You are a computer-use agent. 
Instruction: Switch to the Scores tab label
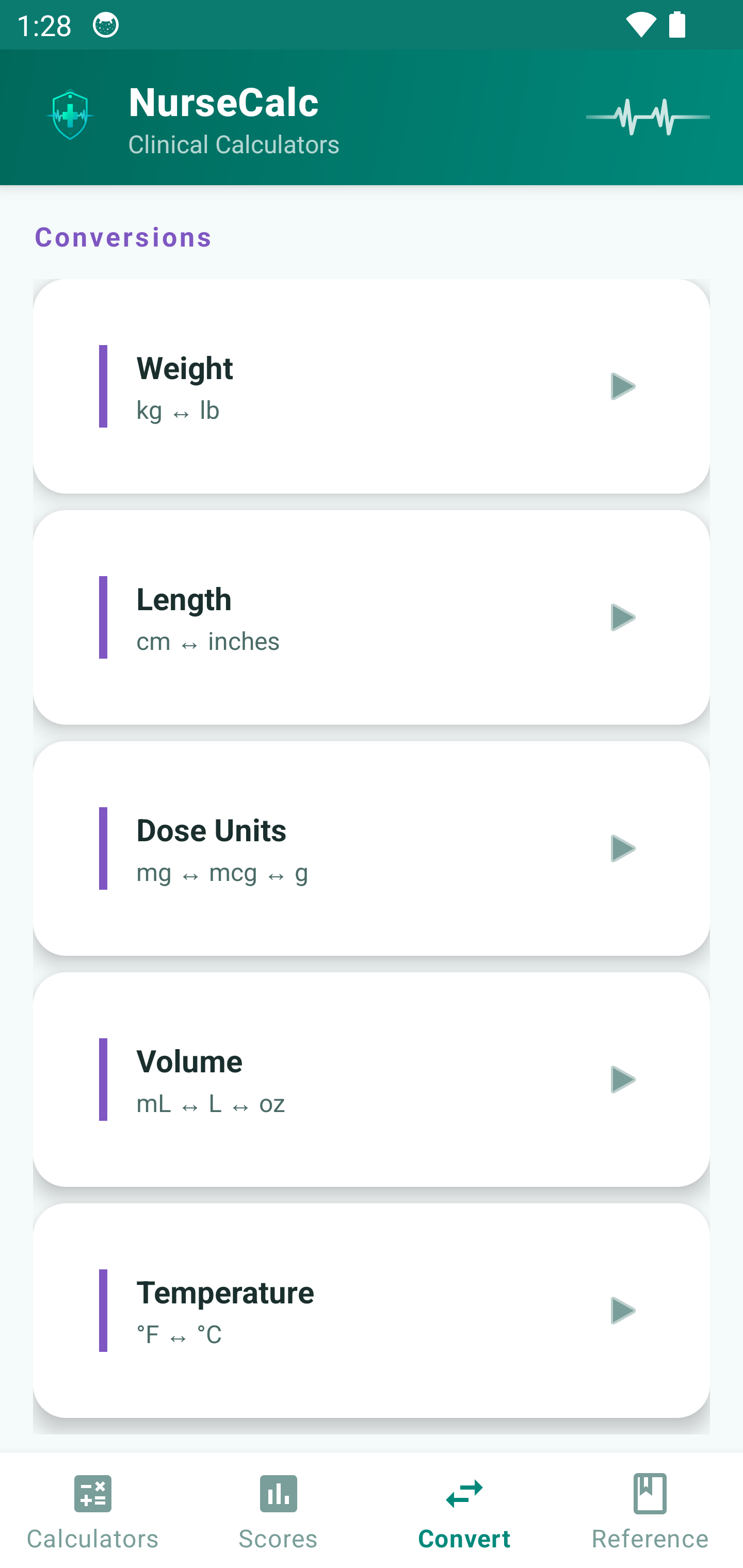click(x=278, y=1538)
